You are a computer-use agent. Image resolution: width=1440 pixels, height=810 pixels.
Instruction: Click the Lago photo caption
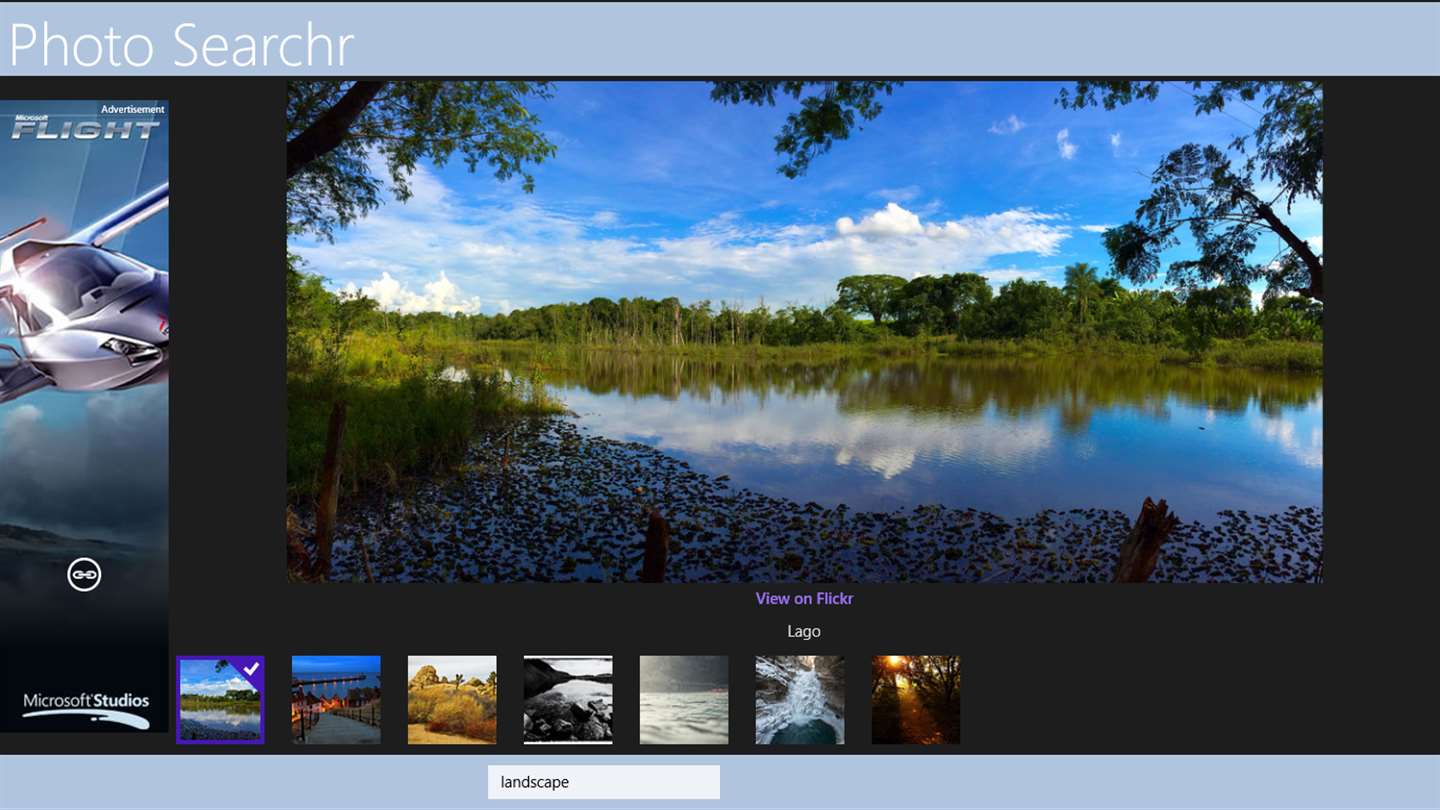point(804,631)
